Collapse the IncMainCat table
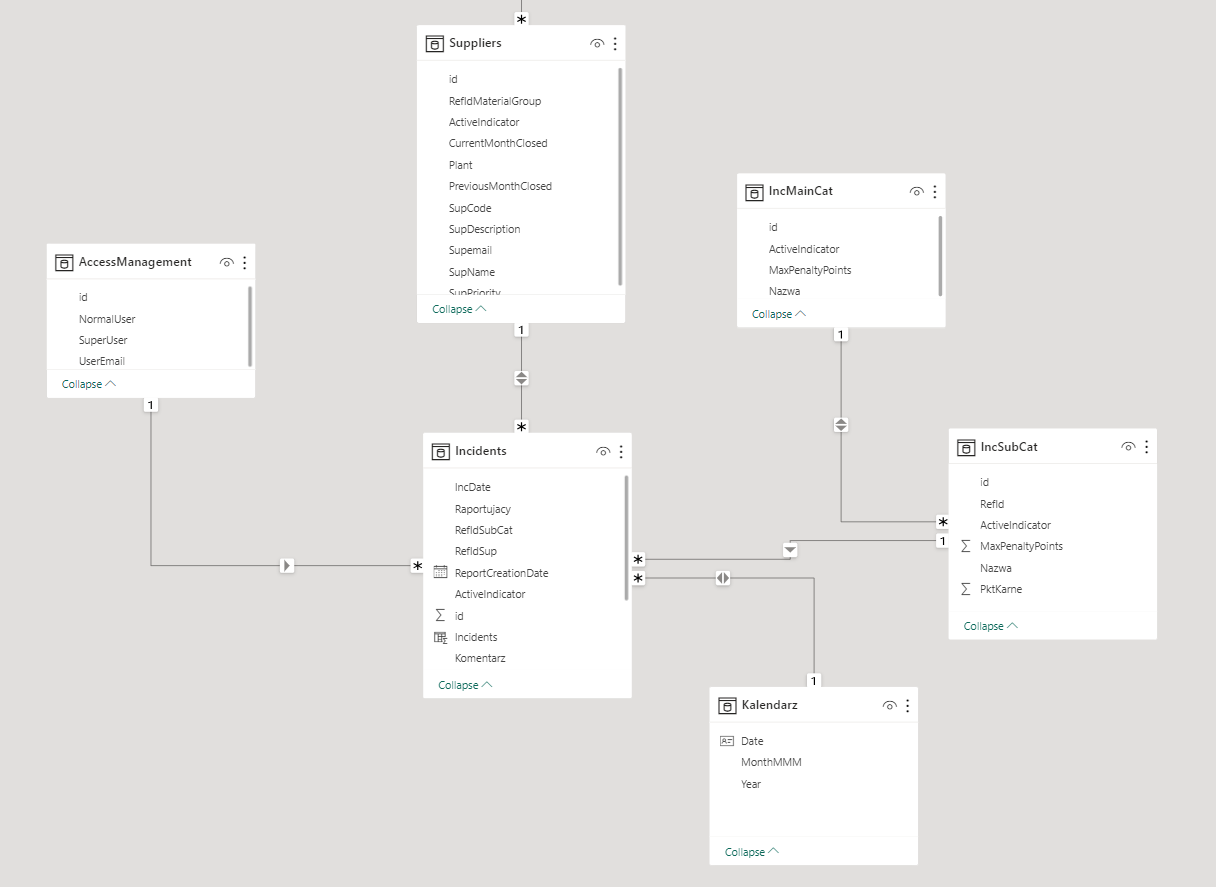1216x887 pixels. click(x=780, y=314)
